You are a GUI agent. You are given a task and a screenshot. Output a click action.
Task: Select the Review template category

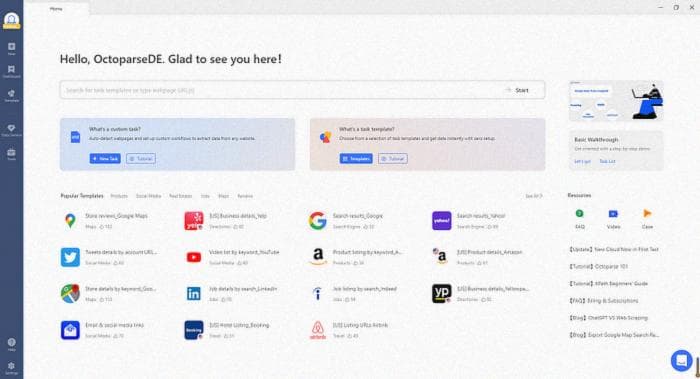(x=245, y=196)
